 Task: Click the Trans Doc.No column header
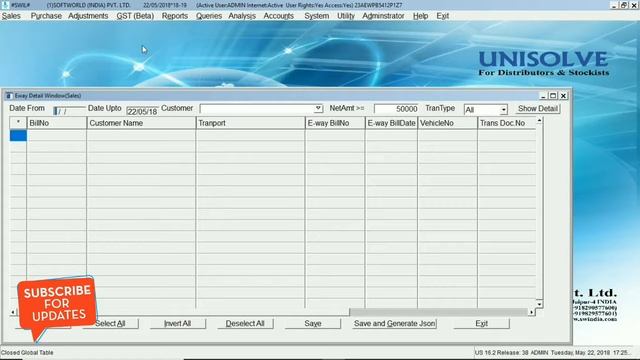tap(507, 123)
